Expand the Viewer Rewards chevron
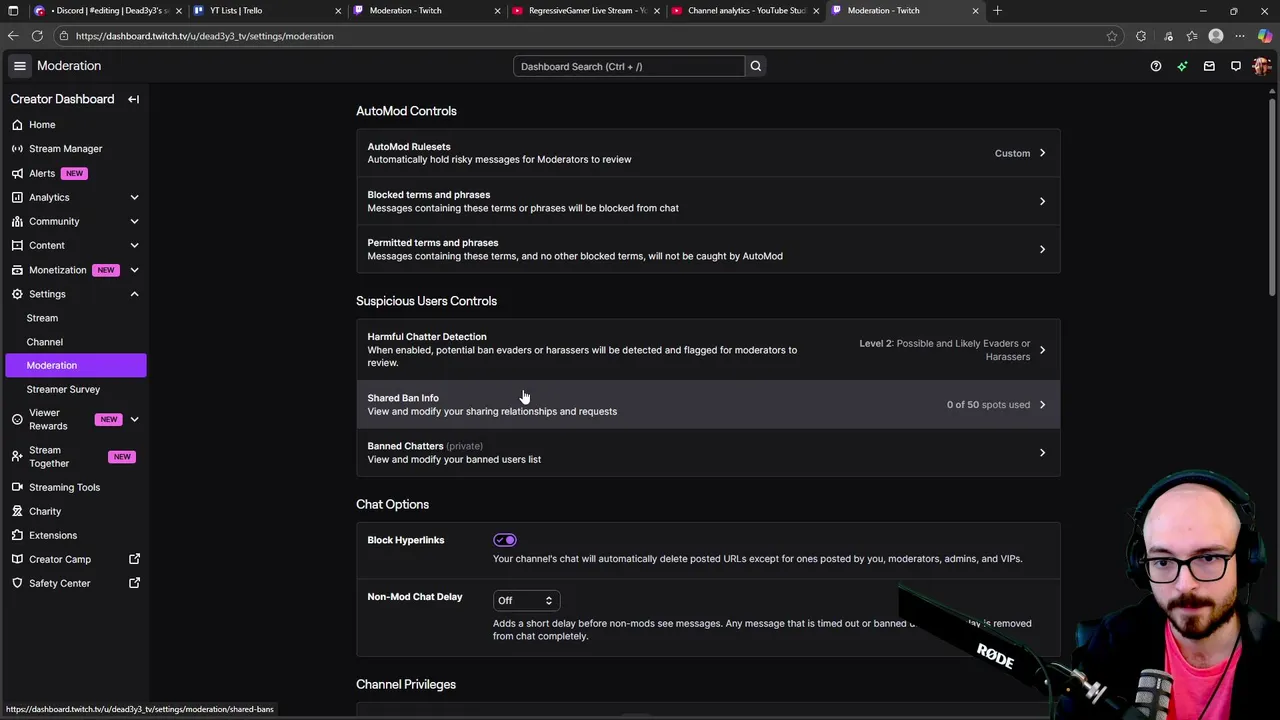The image size is (1280, 720). click(x=134, y=419)
